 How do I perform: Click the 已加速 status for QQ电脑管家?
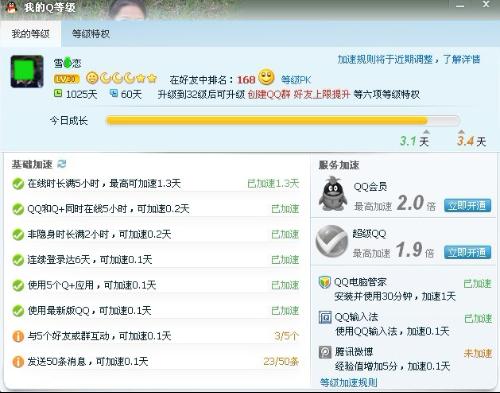pyautogui.click(x=477, y=284)
